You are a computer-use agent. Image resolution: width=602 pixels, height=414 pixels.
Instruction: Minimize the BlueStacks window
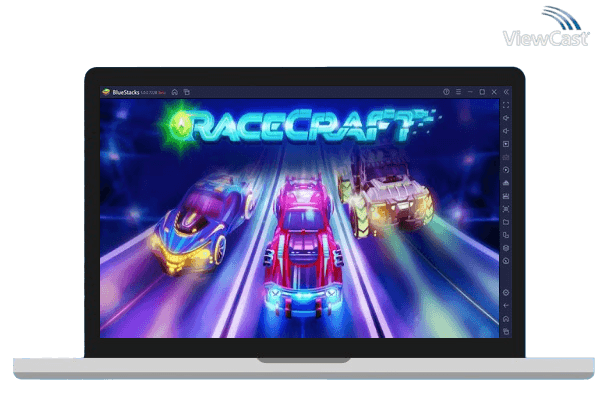470,92
